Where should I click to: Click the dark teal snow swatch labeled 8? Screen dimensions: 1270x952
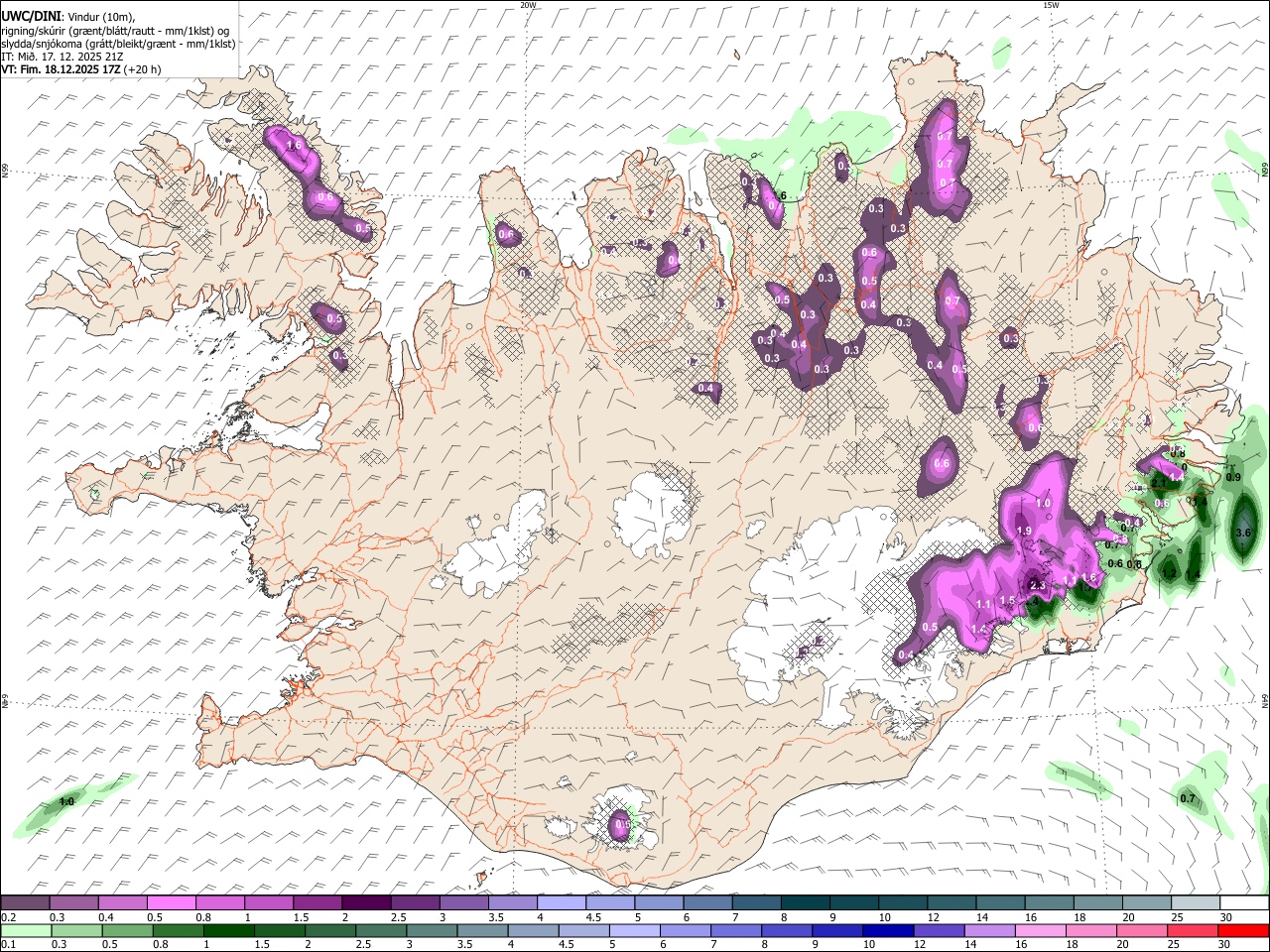[806, 902]
